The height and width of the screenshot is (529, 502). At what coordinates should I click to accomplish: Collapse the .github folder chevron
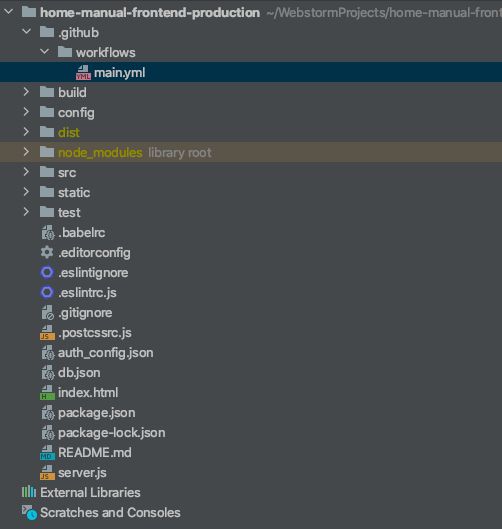point(26,32)
